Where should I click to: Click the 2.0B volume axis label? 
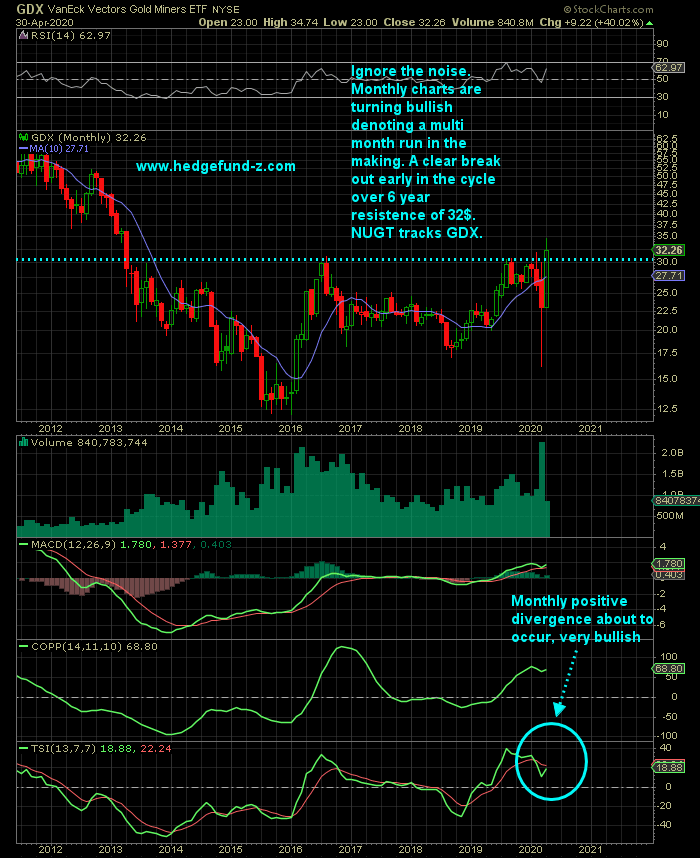673,453
